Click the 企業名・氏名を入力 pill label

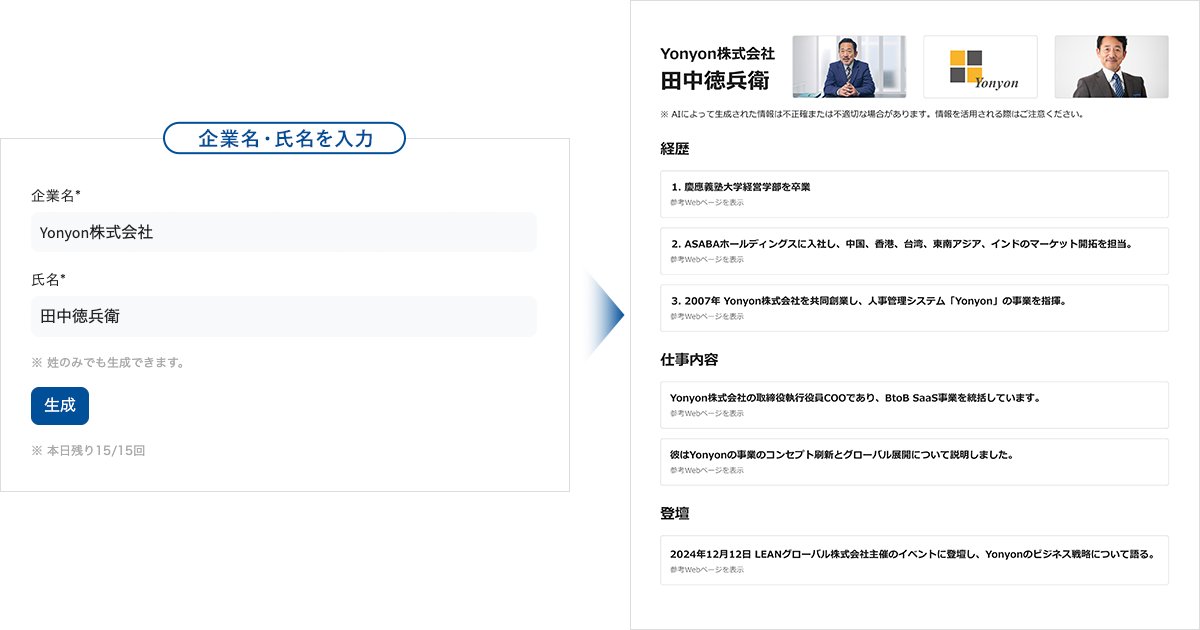coord(284,140)
